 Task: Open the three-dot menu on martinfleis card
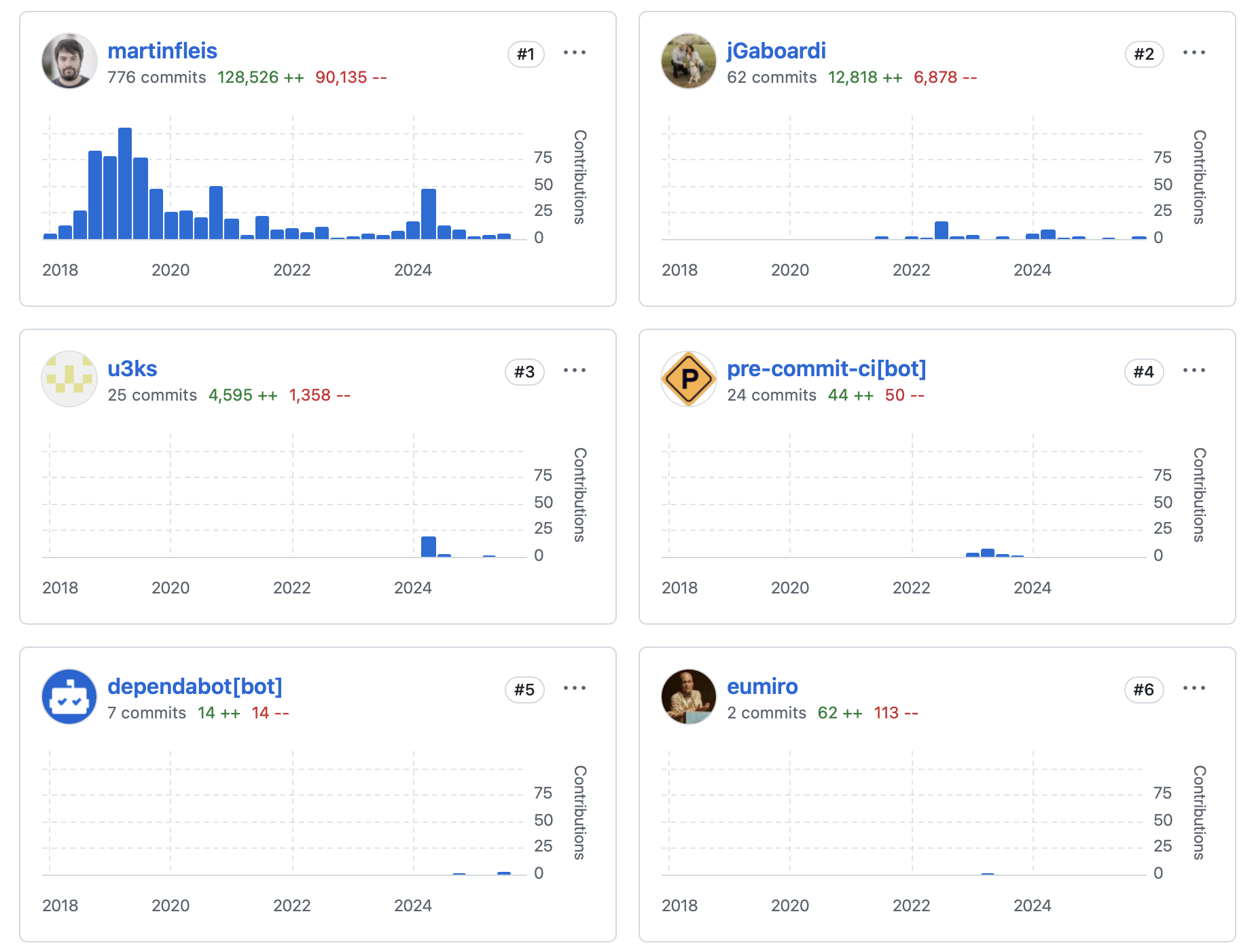575,53
